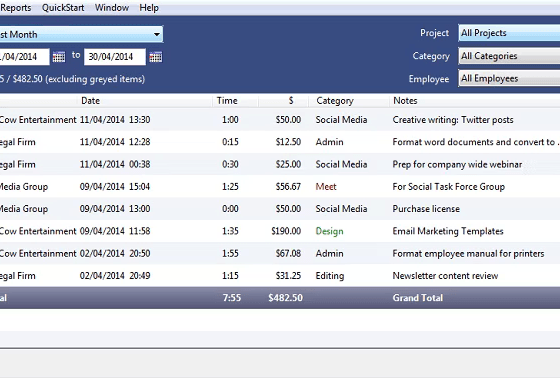Click the $31.25 amount cell
Screen dimensions: 560x378
click(288, 276)
